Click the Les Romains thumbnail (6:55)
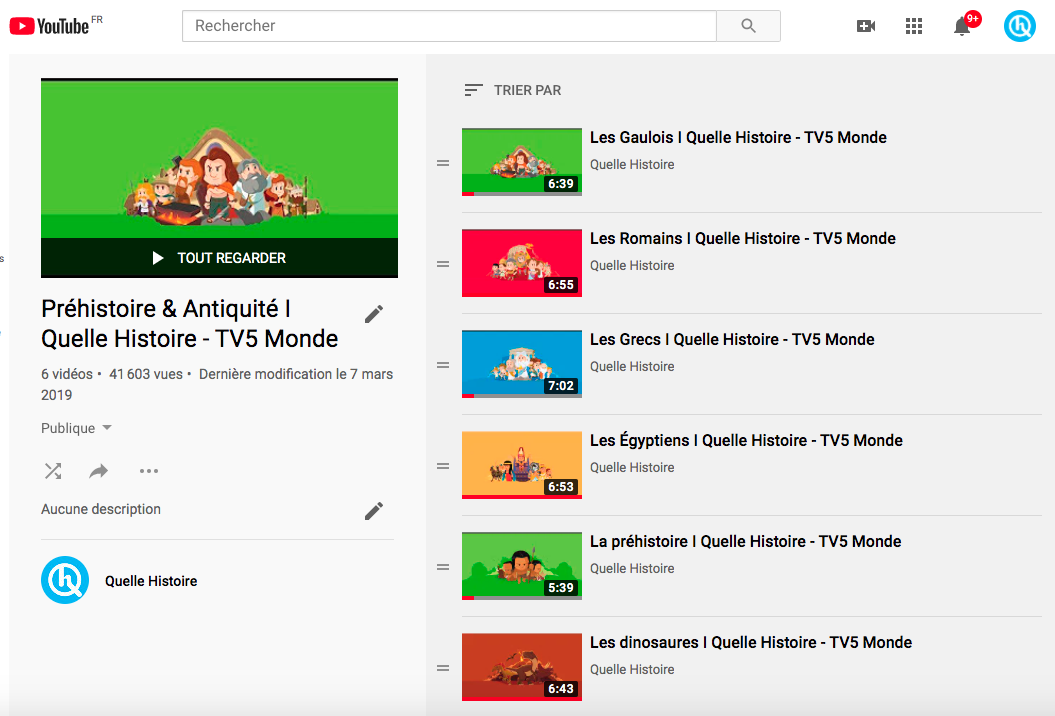Screen dimensions: 1055x716 [521, 262]
